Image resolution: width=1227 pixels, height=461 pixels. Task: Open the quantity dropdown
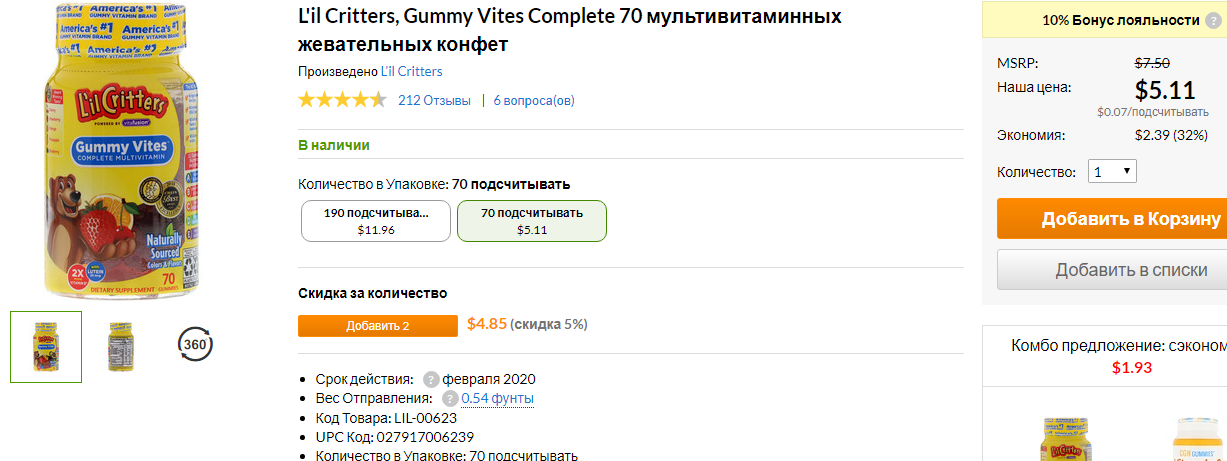[1112, 172]
